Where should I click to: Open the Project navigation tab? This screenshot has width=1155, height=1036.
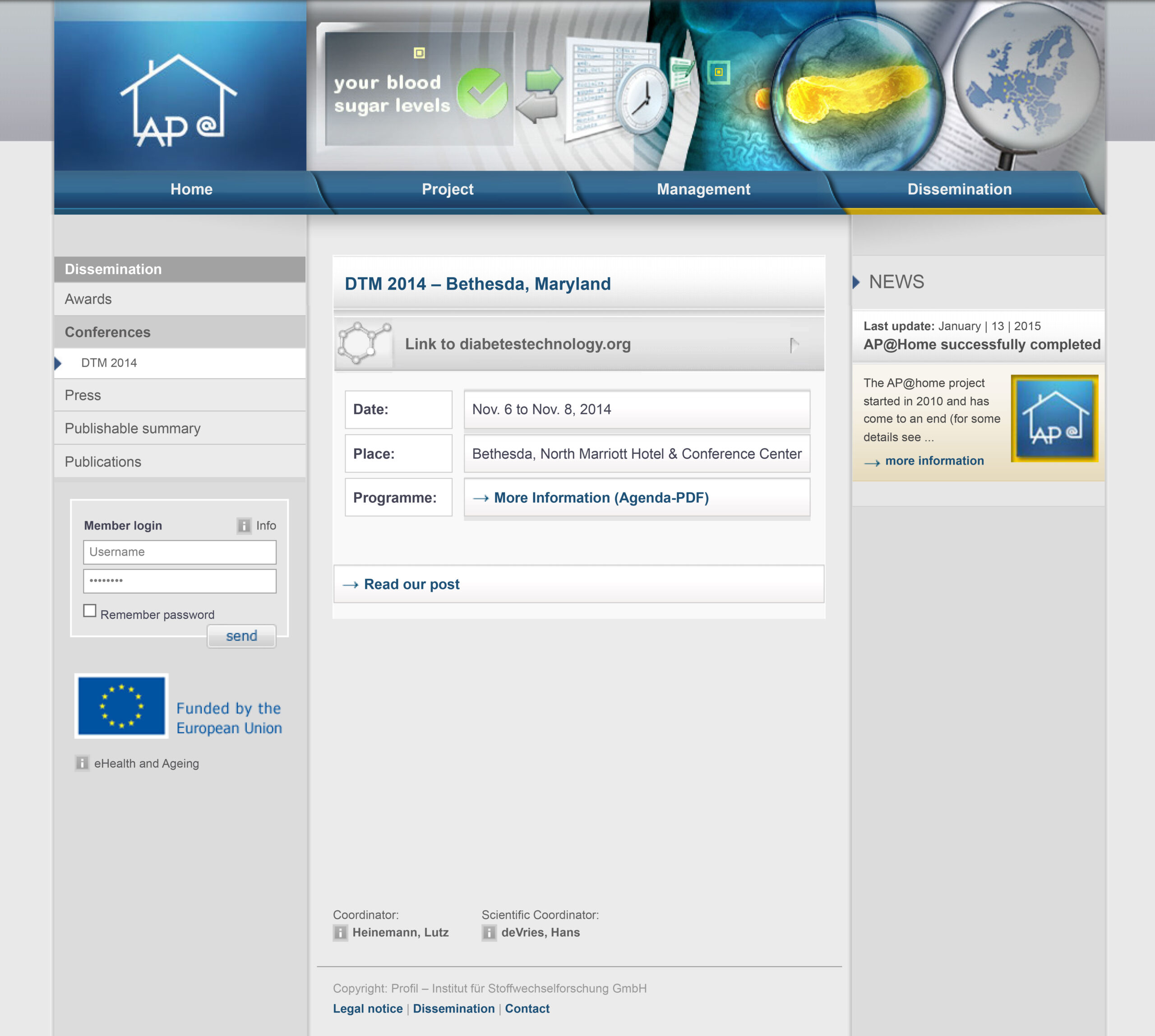coord(447,189)
